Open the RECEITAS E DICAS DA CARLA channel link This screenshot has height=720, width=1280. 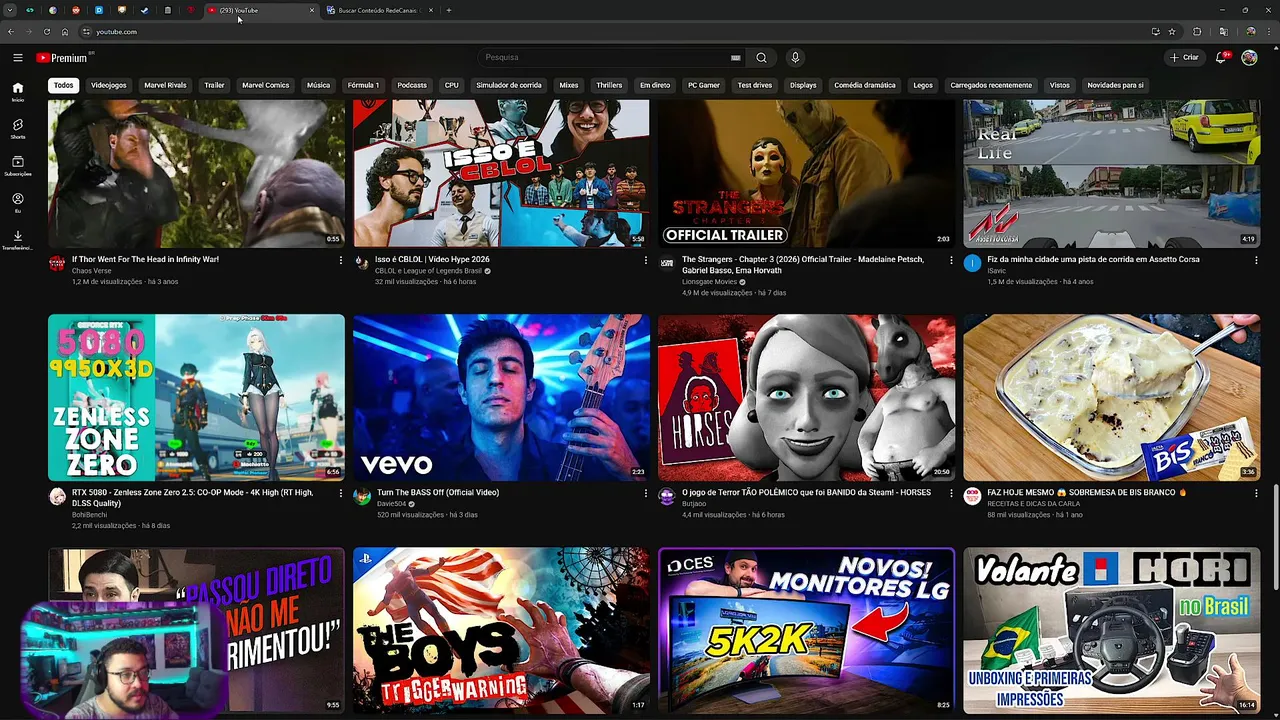click(1033, 504)
